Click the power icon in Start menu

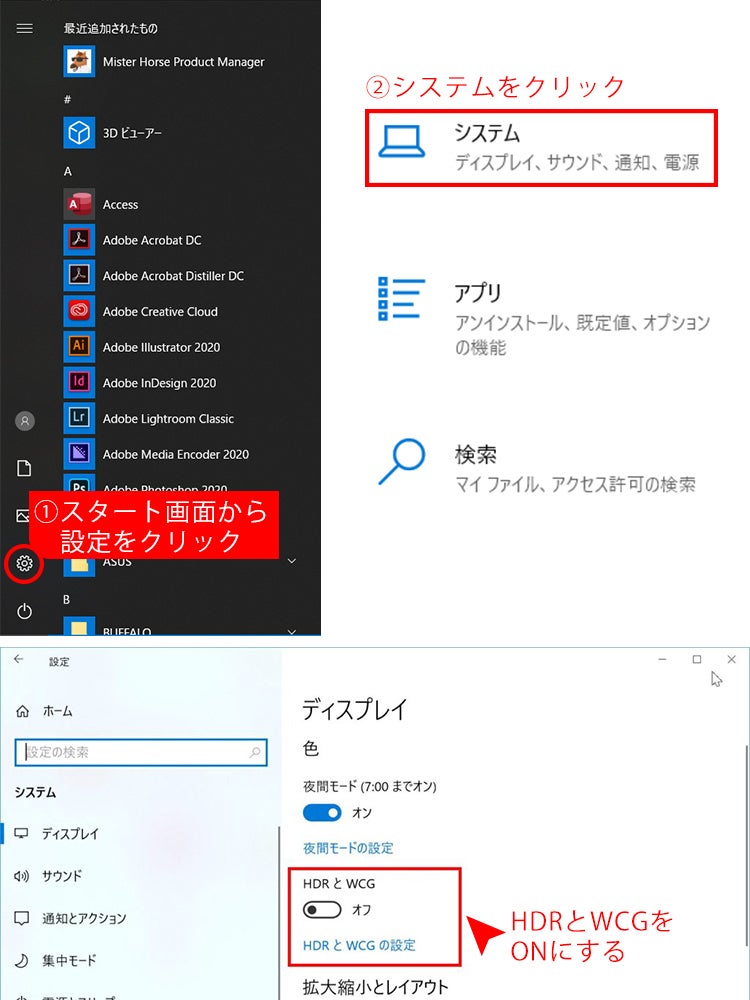[25, 611]
